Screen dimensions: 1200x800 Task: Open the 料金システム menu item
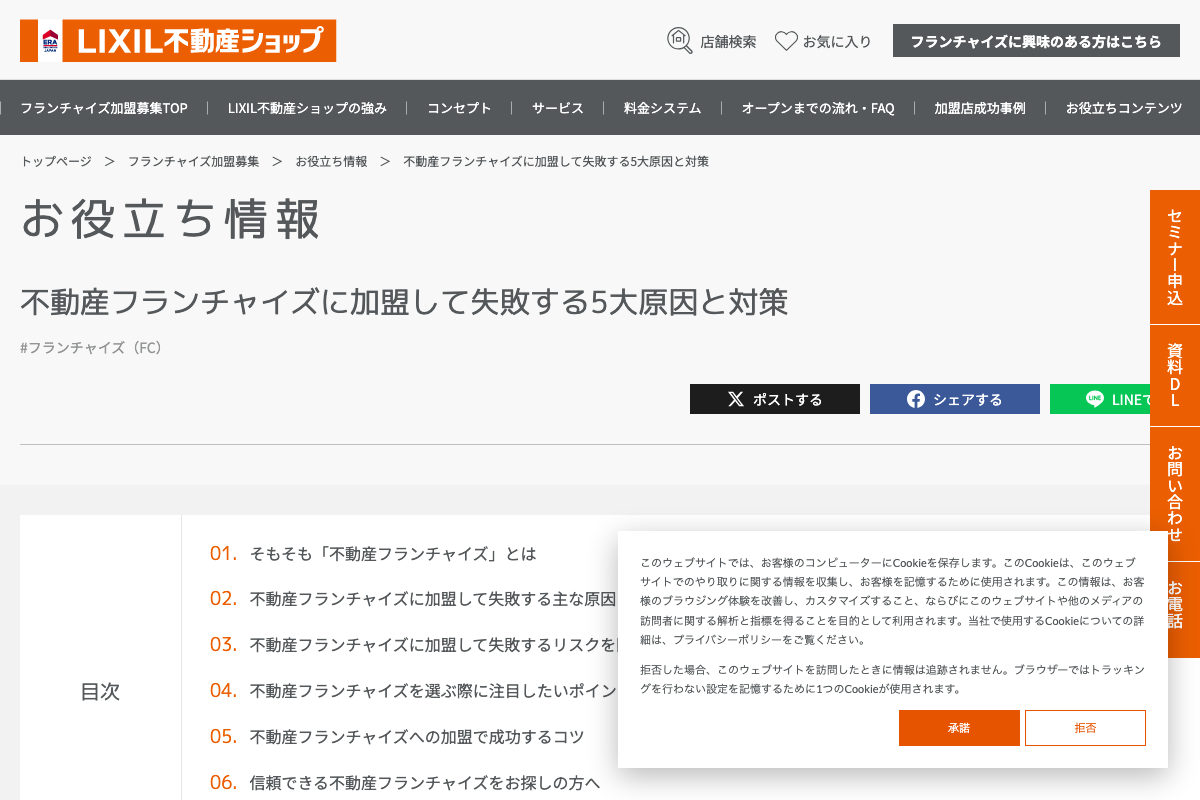pyautogui.click(x=662, y=108)
